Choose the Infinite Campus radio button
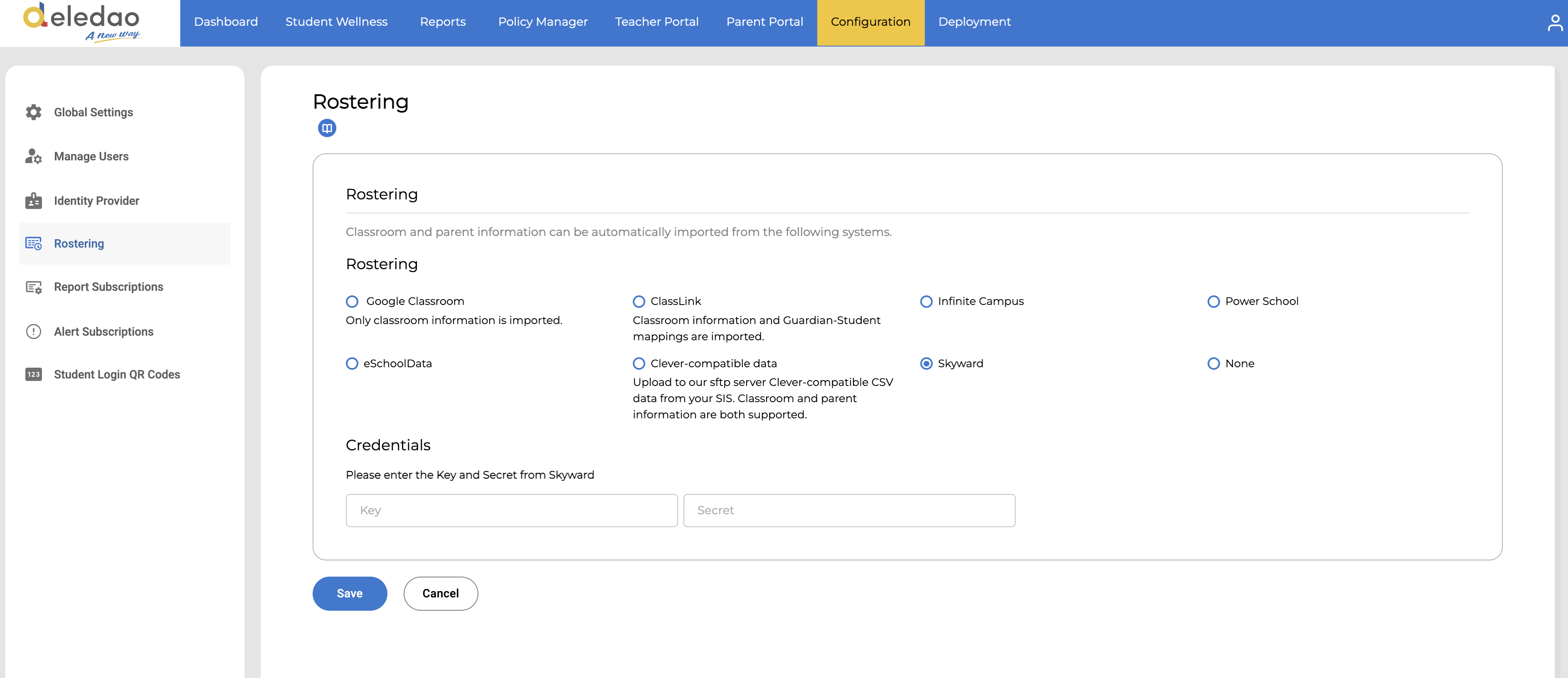 [x=926, y=302]
